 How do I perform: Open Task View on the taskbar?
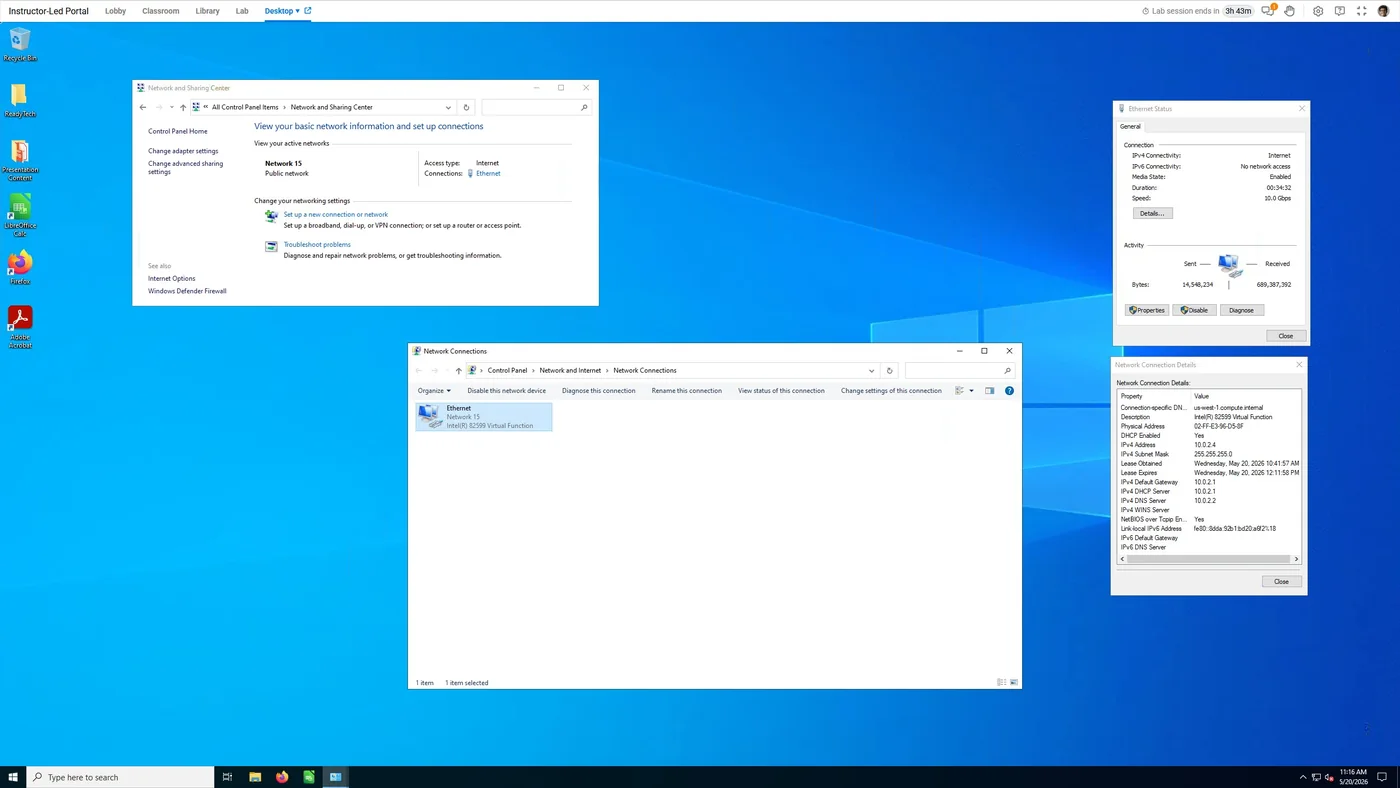click(x=227, y=777)
